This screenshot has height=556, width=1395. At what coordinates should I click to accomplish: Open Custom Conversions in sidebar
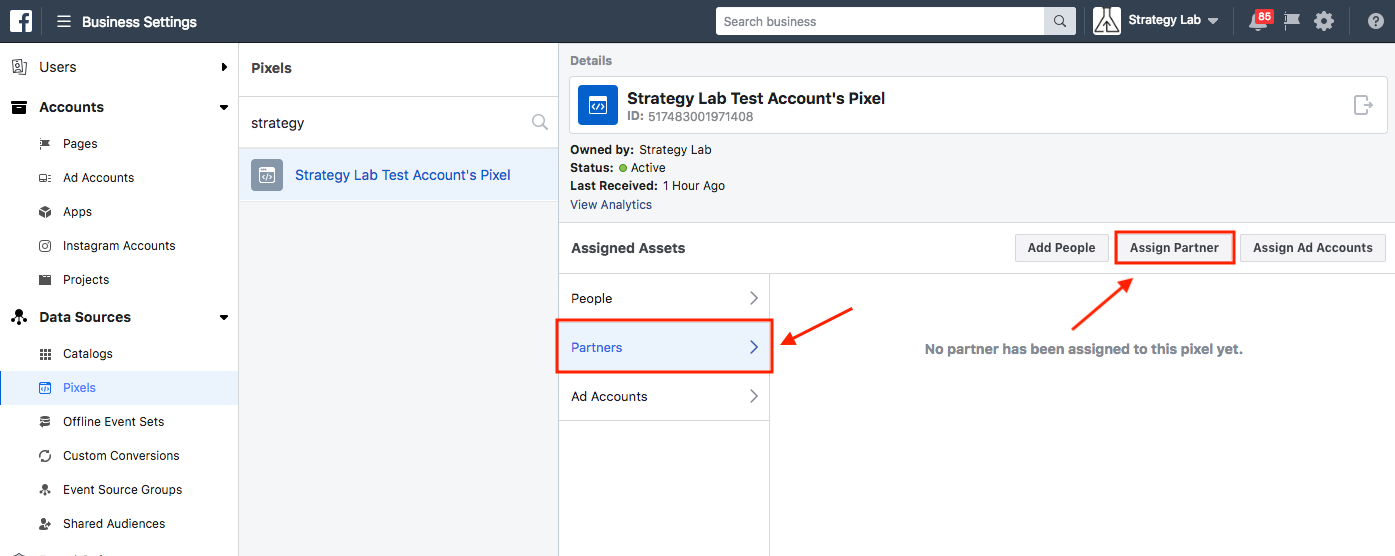coord(119,456)
